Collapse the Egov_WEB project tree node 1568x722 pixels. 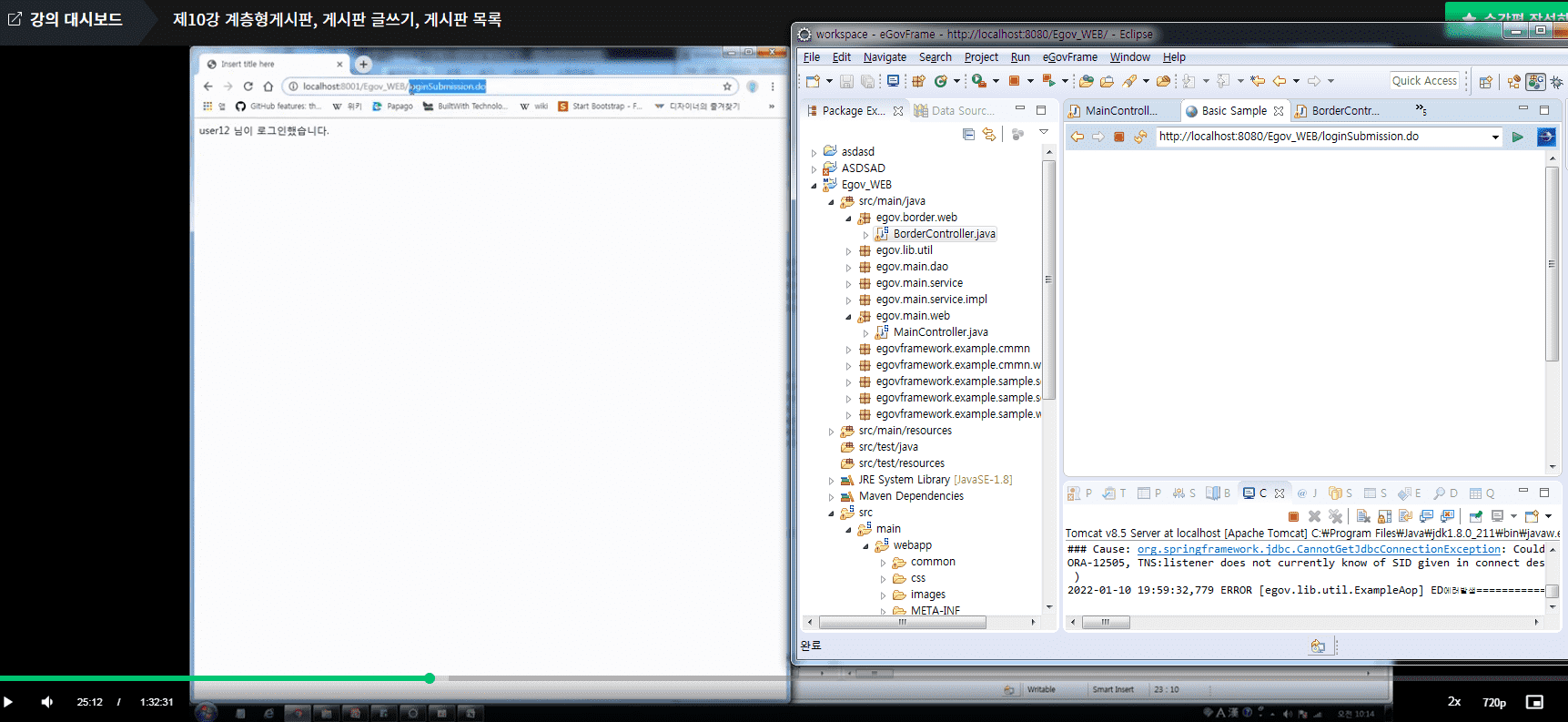tap(814, 185)
